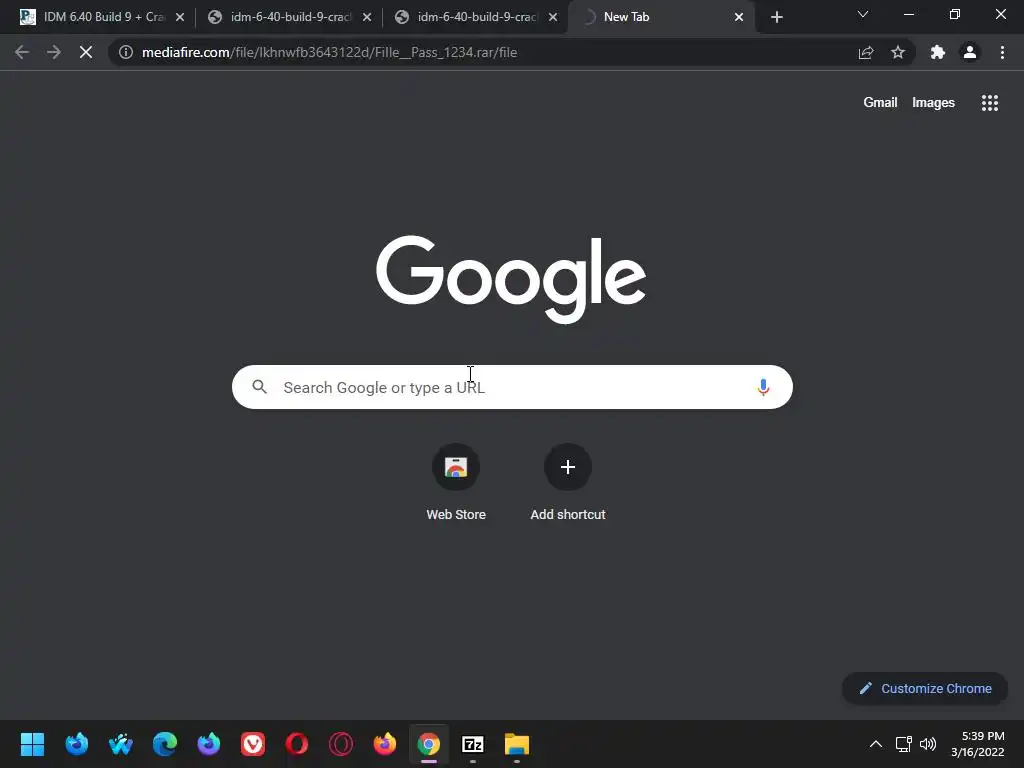The width and height of the screenshot is (1024, 768).
Task: Open a new tab with plus button
Action: coord(776,17)
